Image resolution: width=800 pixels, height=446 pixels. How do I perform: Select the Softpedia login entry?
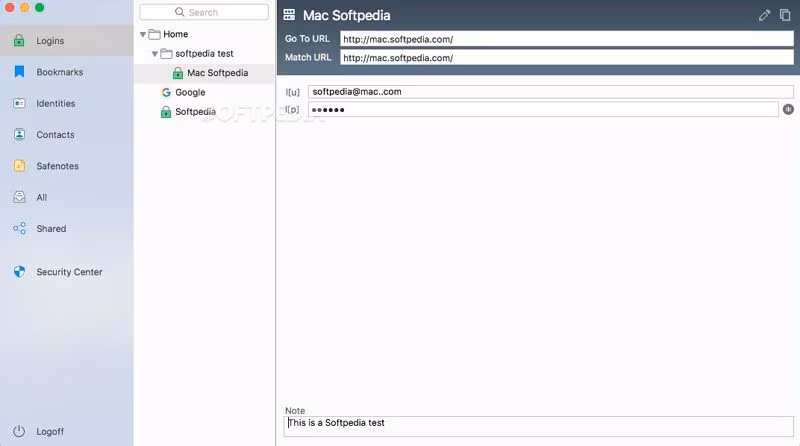(204, 112)
